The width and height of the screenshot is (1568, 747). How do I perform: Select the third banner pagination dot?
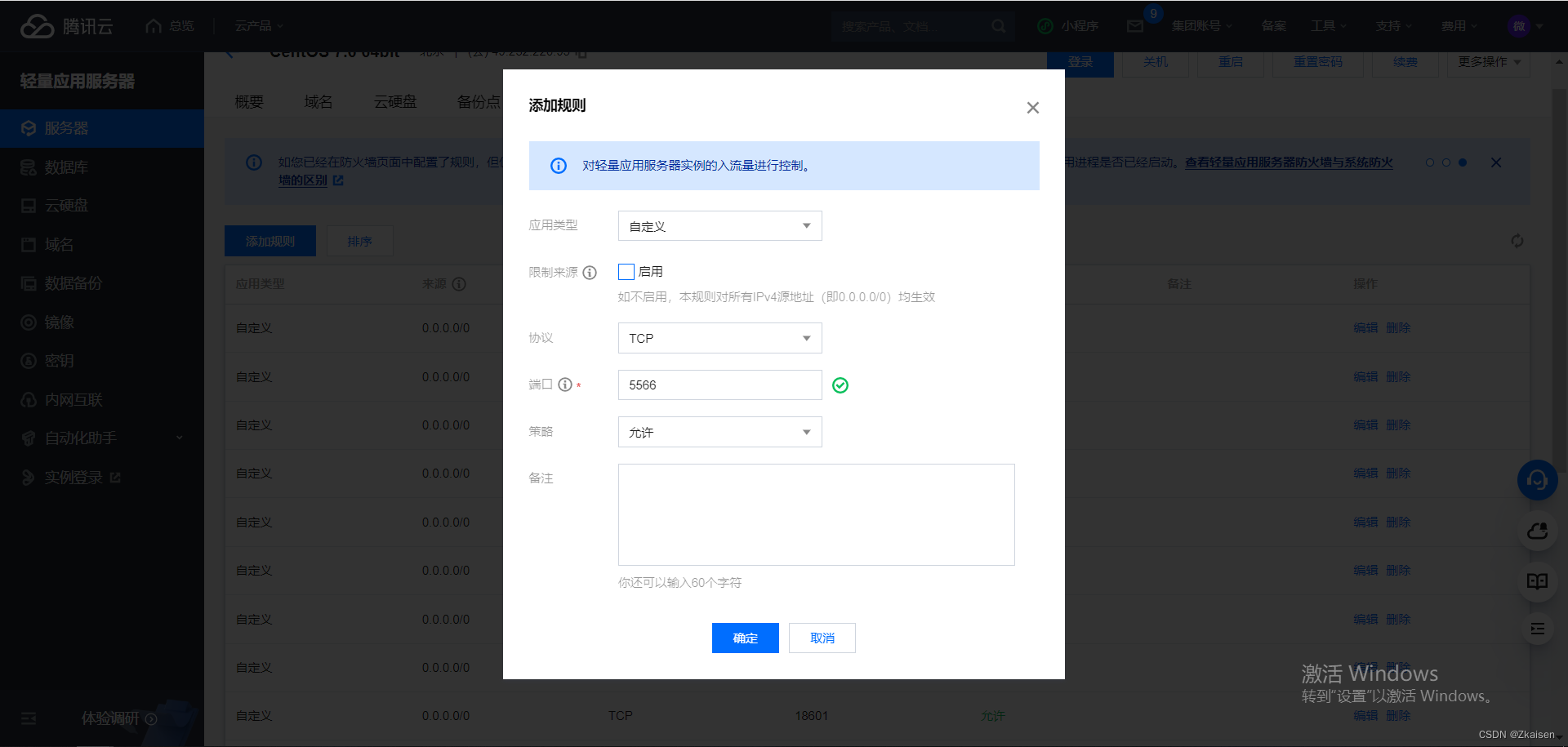[1463, 162]
